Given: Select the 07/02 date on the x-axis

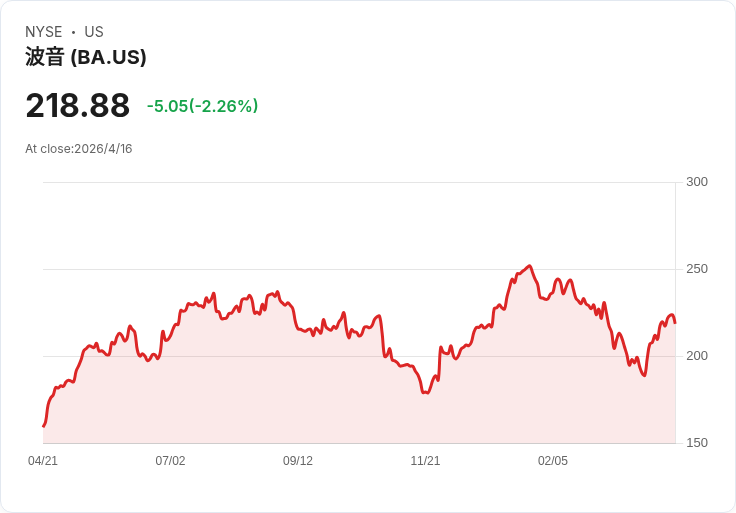Looking at the screenshot, I should (x=170, y=461).
